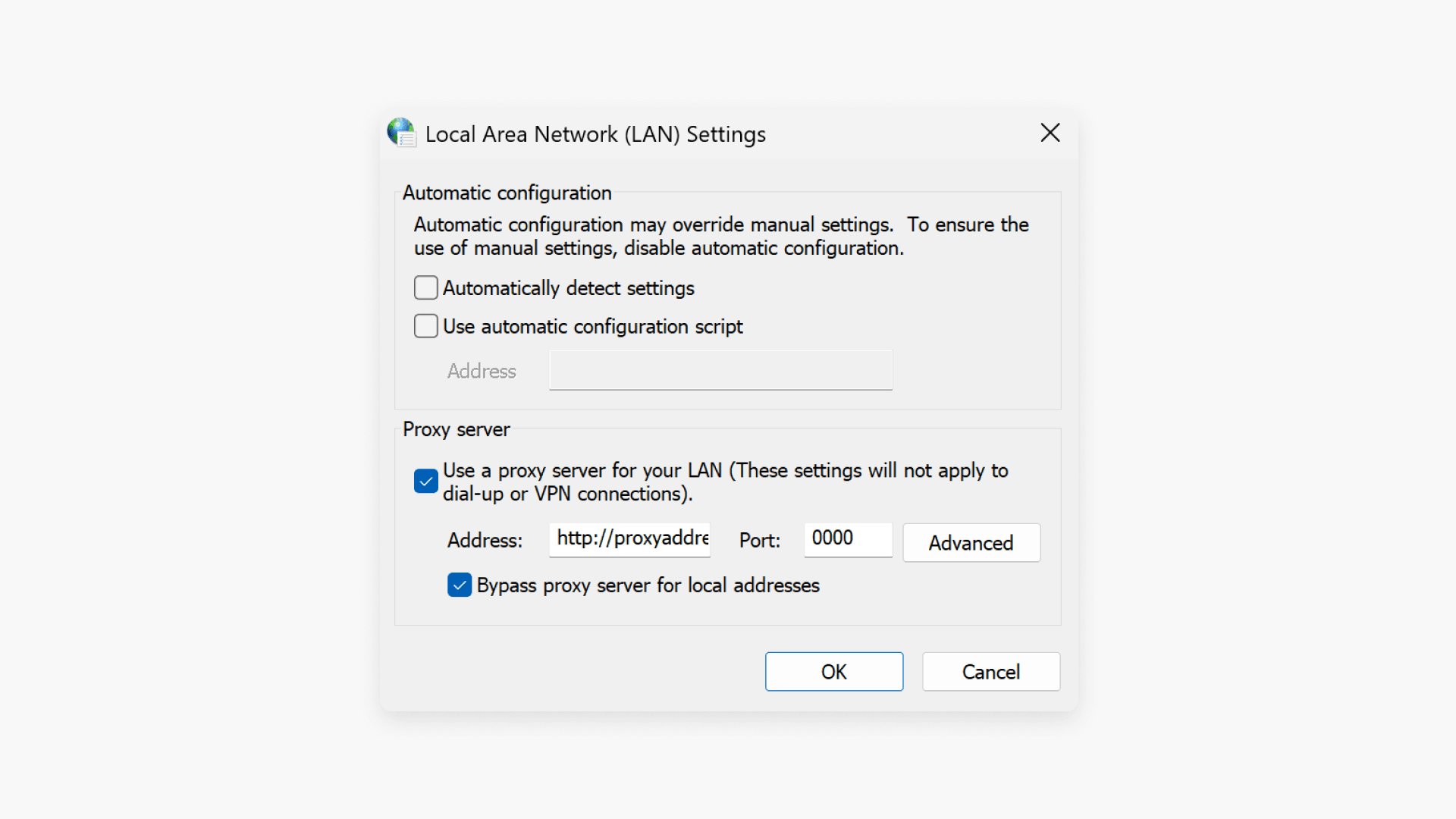Viewport: 1456px width, 819px height.
Task: Select the http://proxyaddre text in Address
Action: click(629, 538)
